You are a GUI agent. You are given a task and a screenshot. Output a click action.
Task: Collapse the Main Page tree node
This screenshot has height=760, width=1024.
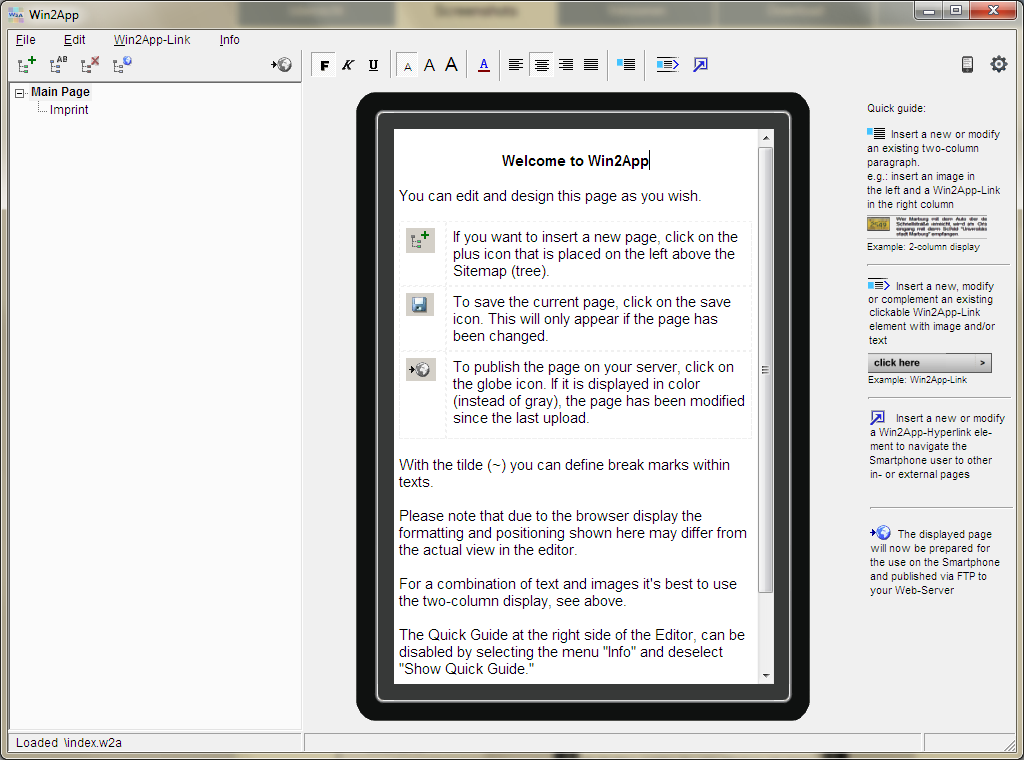(x=20, y=93)
